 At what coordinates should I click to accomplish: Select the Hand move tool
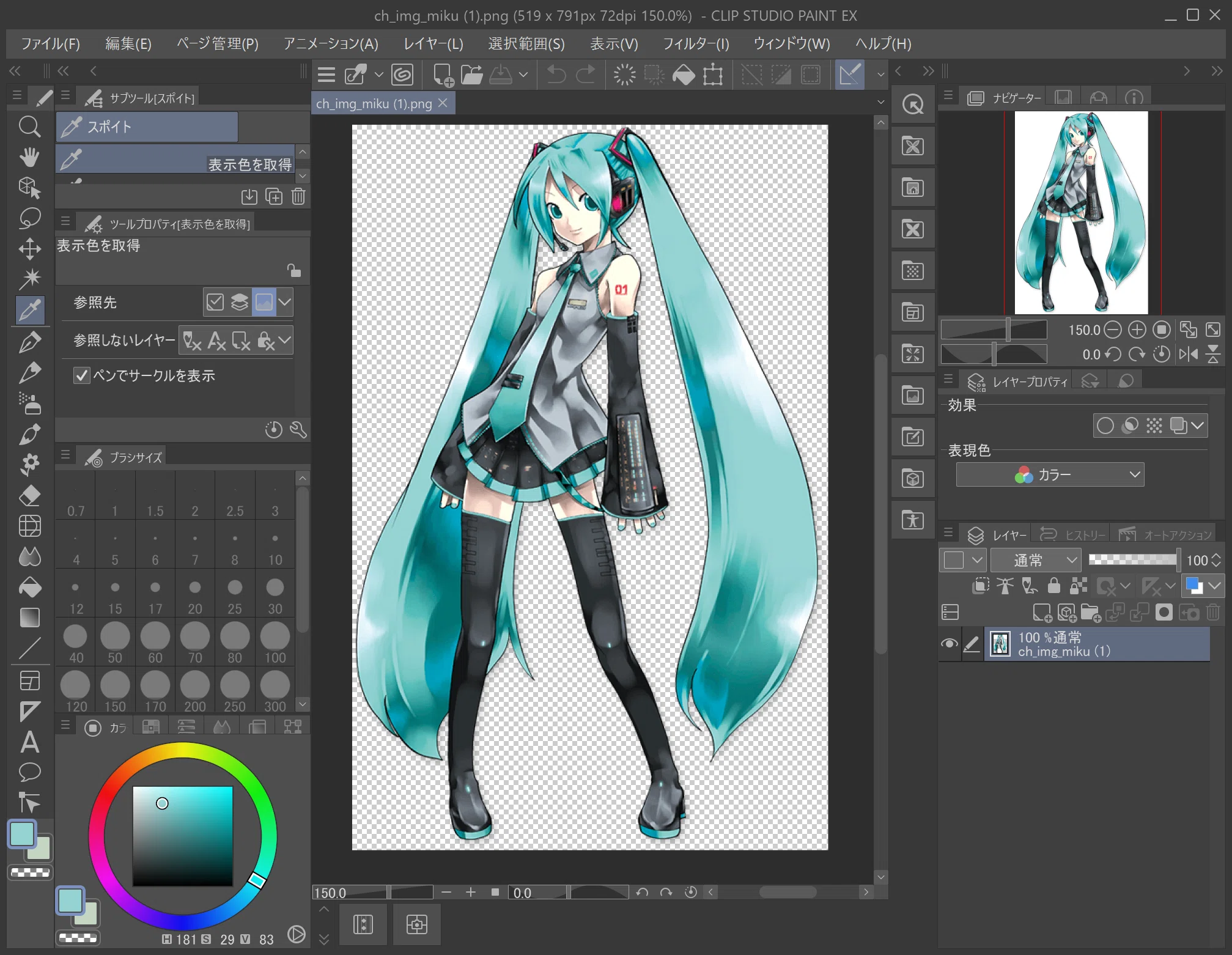(29, 157)
